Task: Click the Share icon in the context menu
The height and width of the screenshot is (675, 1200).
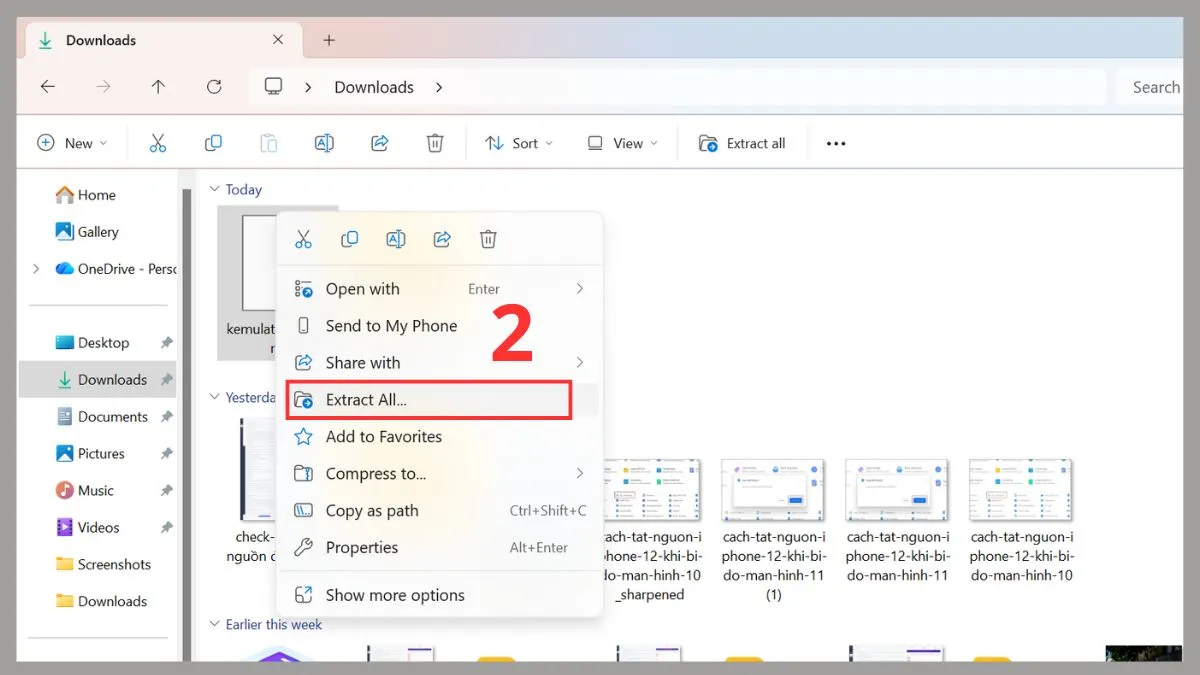Action: (x=442, y=239)
